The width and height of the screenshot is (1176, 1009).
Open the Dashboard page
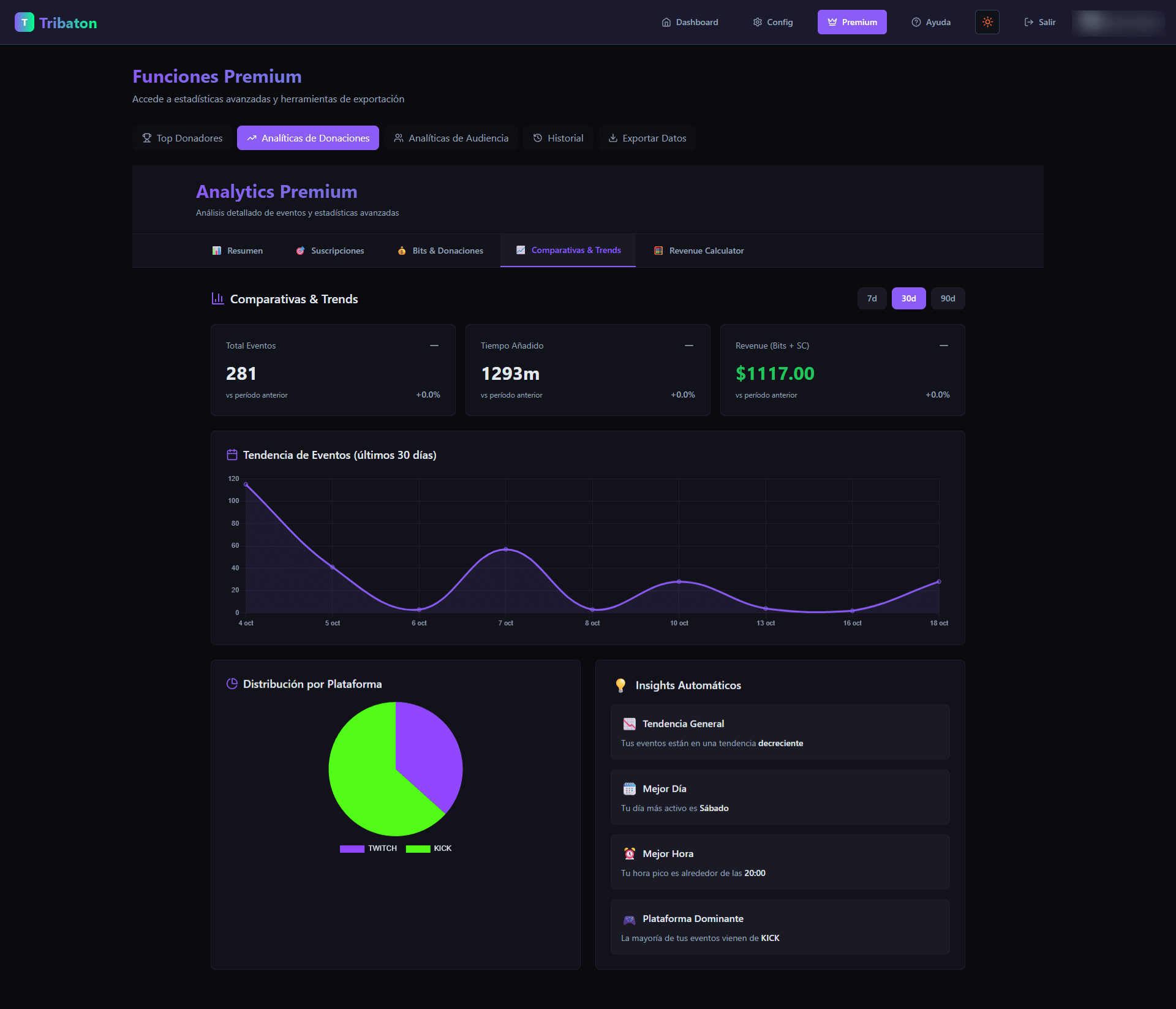(x=690, y=22)
